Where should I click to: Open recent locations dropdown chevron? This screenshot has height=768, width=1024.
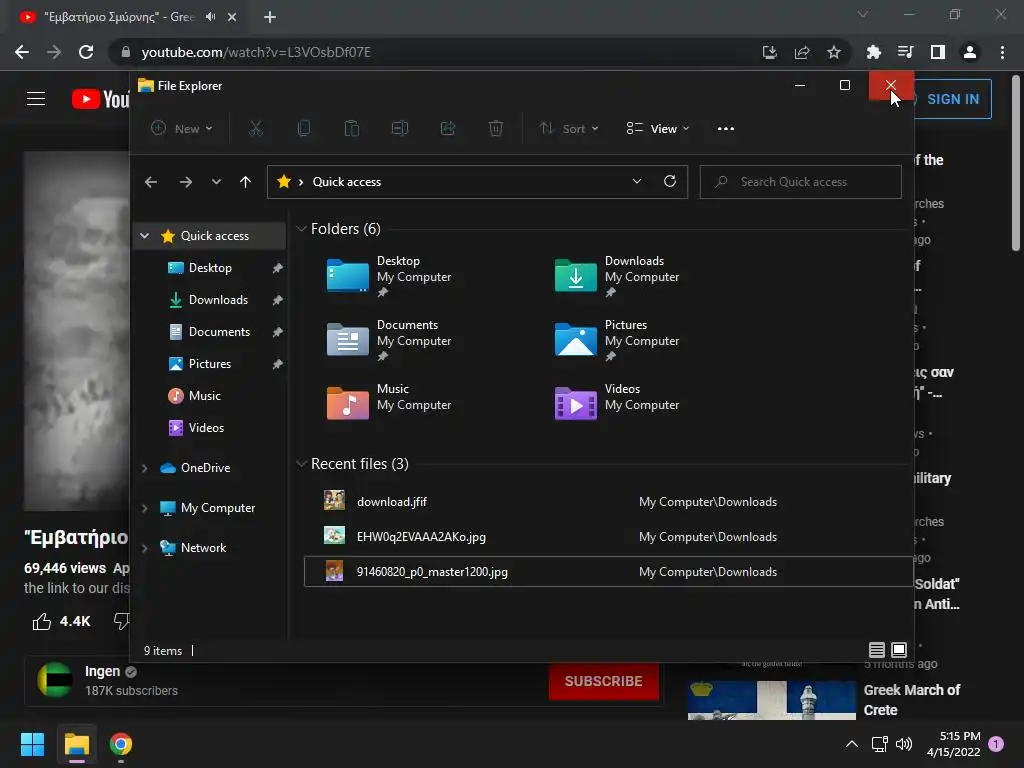216,182
